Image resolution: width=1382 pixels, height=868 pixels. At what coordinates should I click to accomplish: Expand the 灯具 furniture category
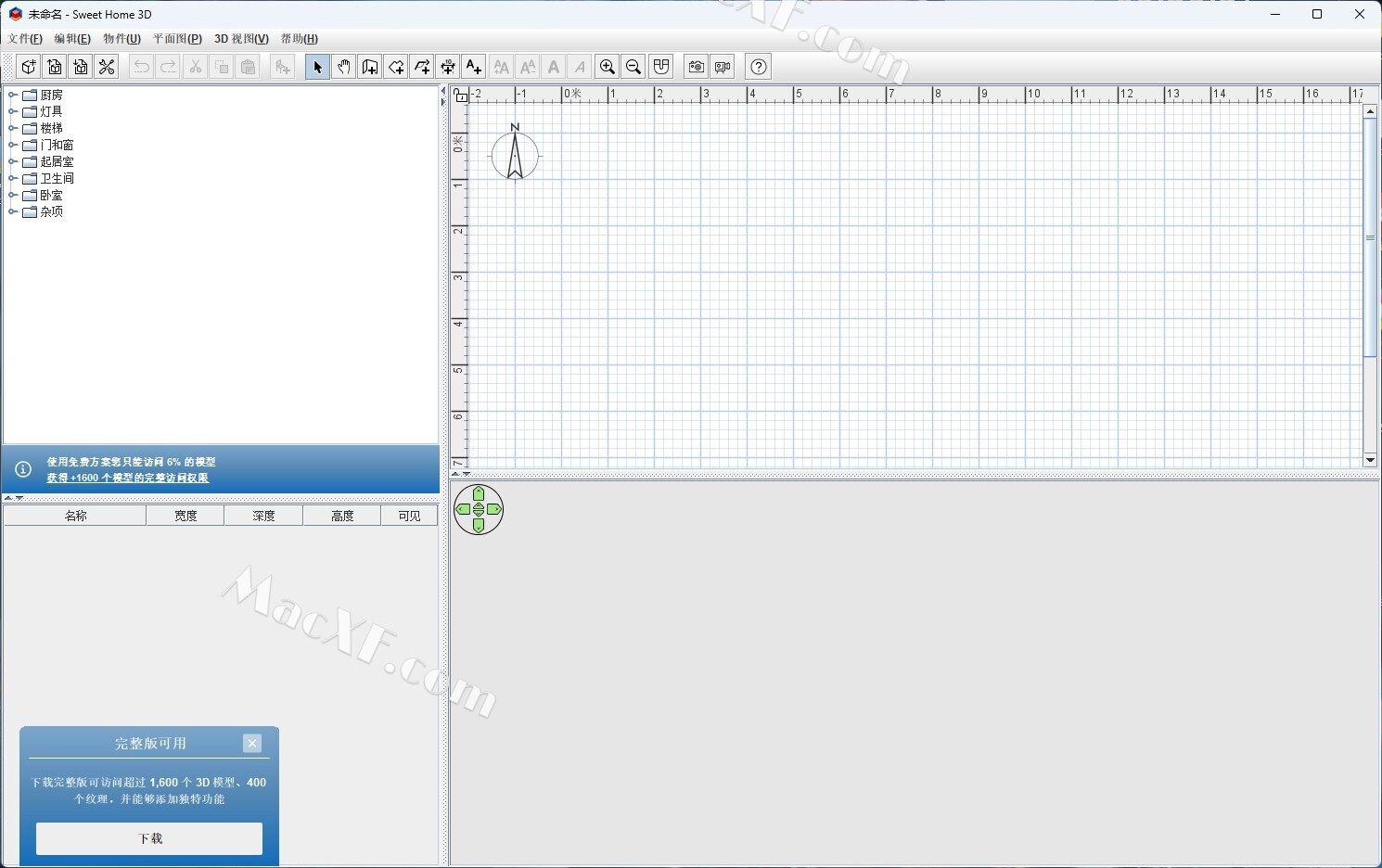(13, 111)
